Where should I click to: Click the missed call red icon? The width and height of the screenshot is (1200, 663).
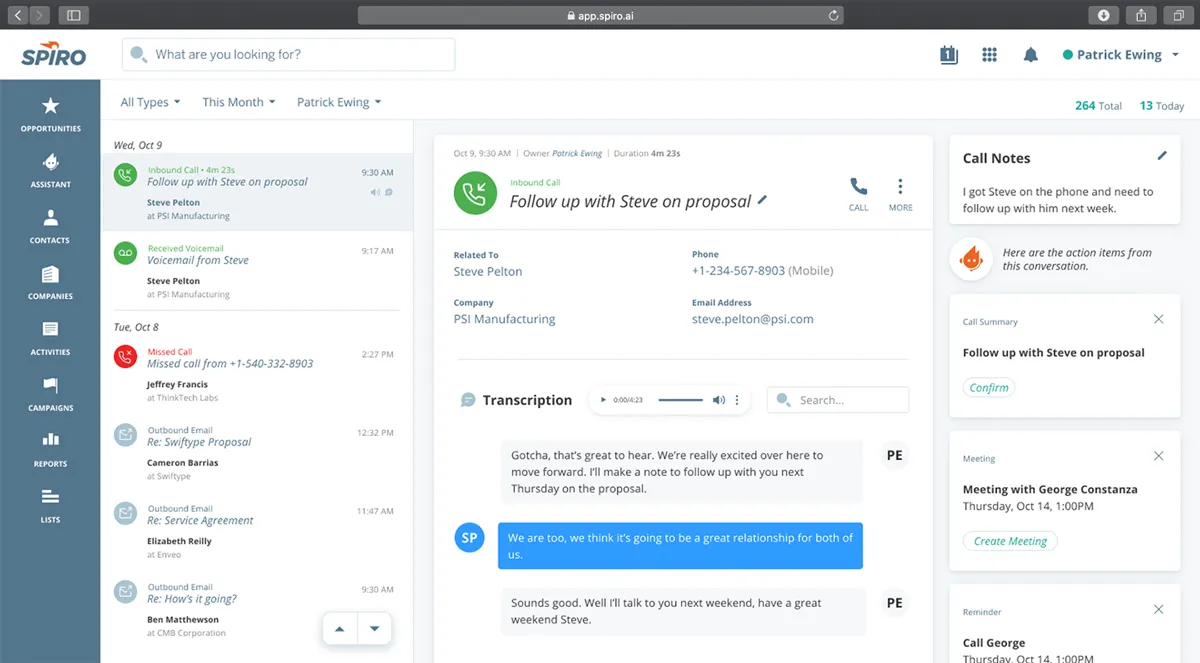tap(125, 357)
